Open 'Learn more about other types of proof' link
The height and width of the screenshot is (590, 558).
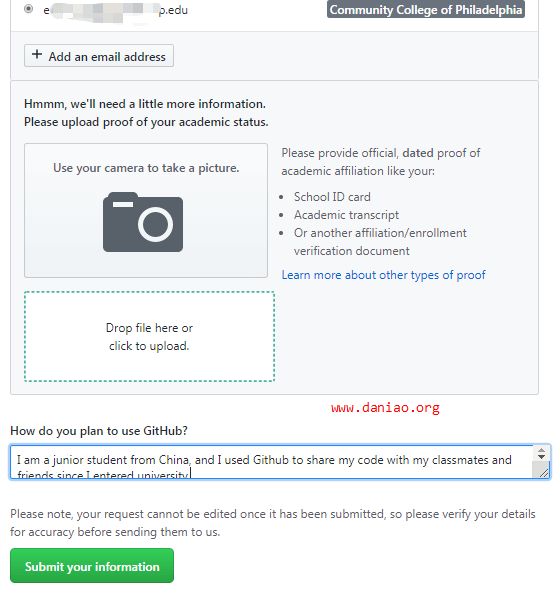pos(383,275)
